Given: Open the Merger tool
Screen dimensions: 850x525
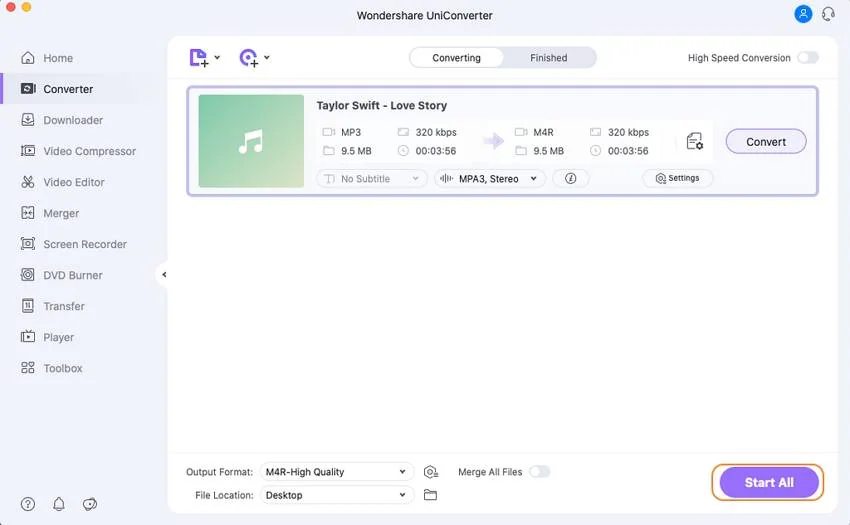Looking at the screenshot, I should click(x=61, y=213).
